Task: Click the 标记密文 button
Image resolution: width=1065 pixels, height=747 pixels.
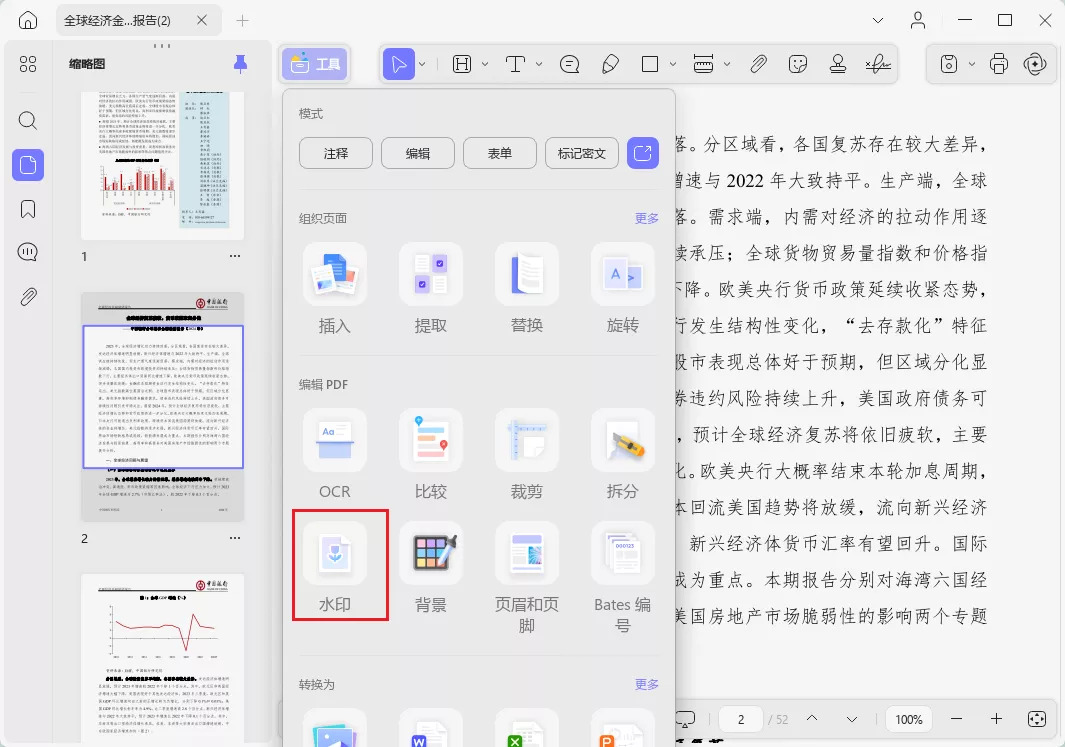Action: (580, 152)
